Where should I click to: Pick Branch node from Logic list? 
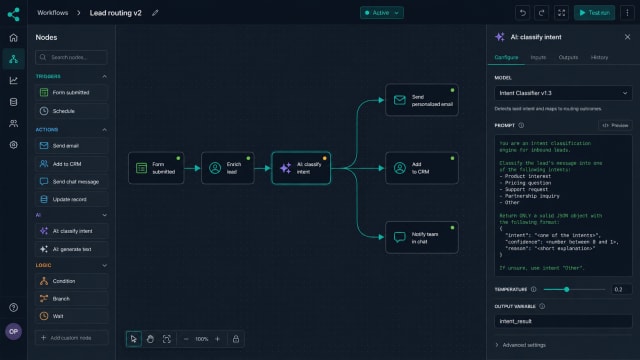[x=71, y=299]
